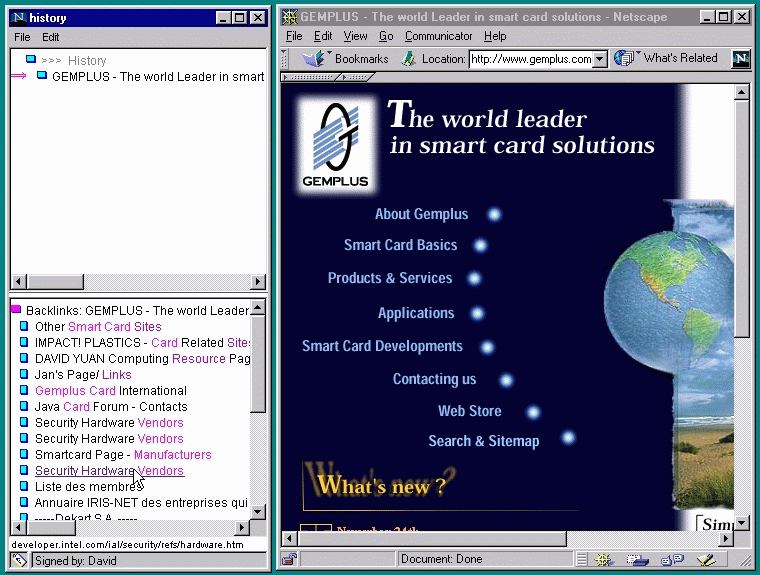This screenshot has height=575, width=760.
Task: Click the history window's Netscape N title icon
Action: (18, 18)
